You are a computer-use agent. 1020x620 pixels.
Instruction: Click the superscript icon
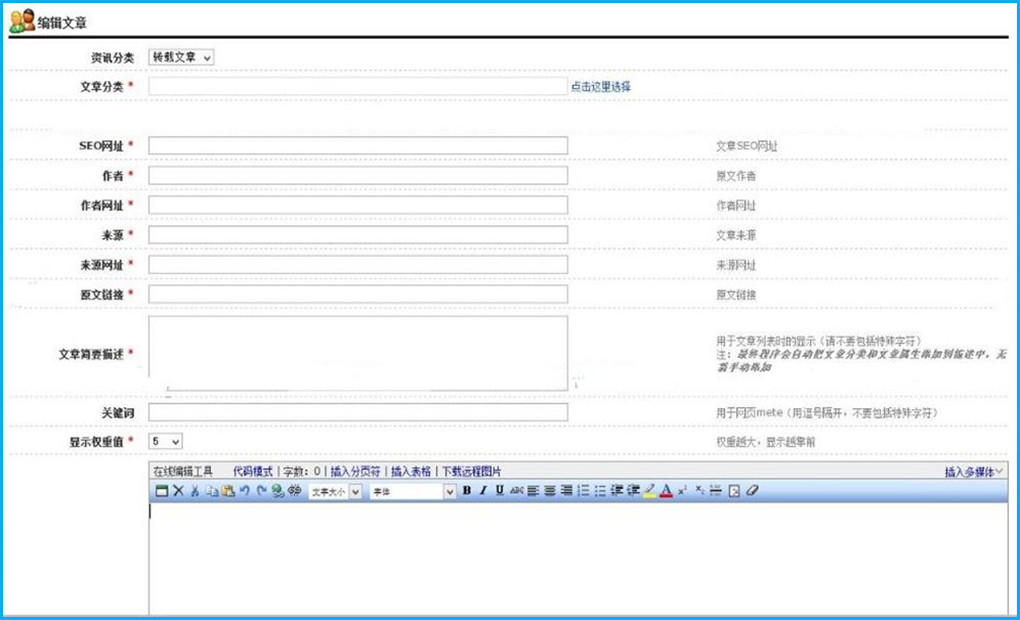(682, 491)
